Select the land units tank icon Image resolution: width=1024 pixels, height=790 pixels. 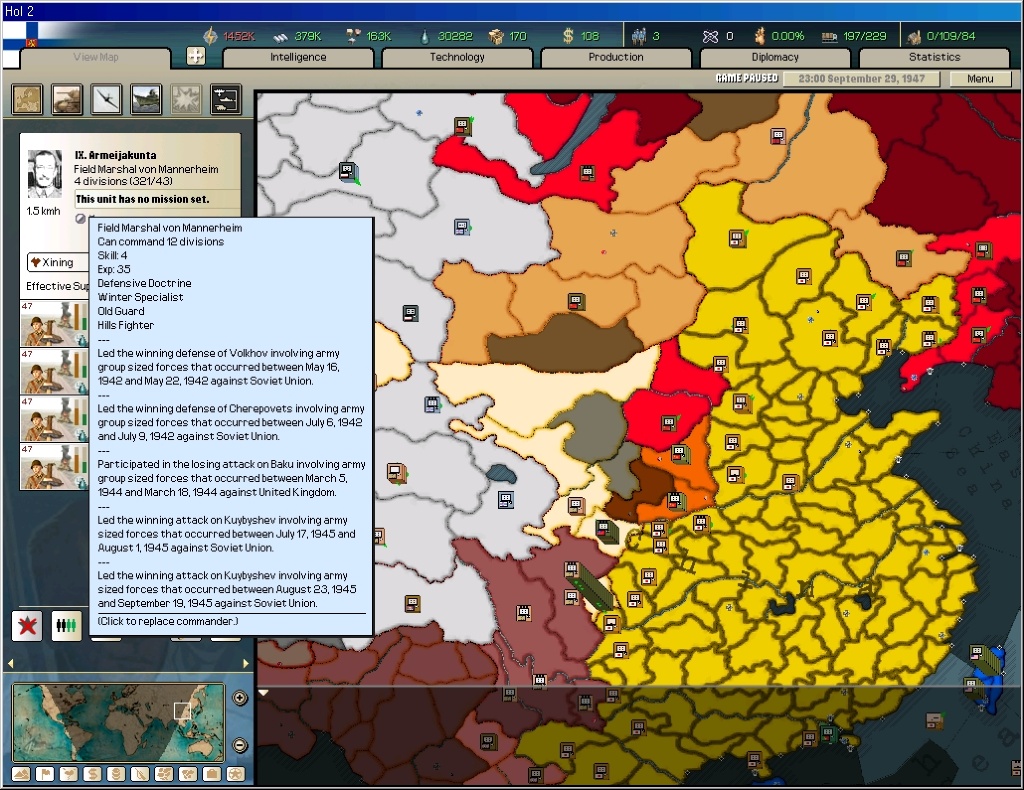pyautogui.click(x=67, y=99)
